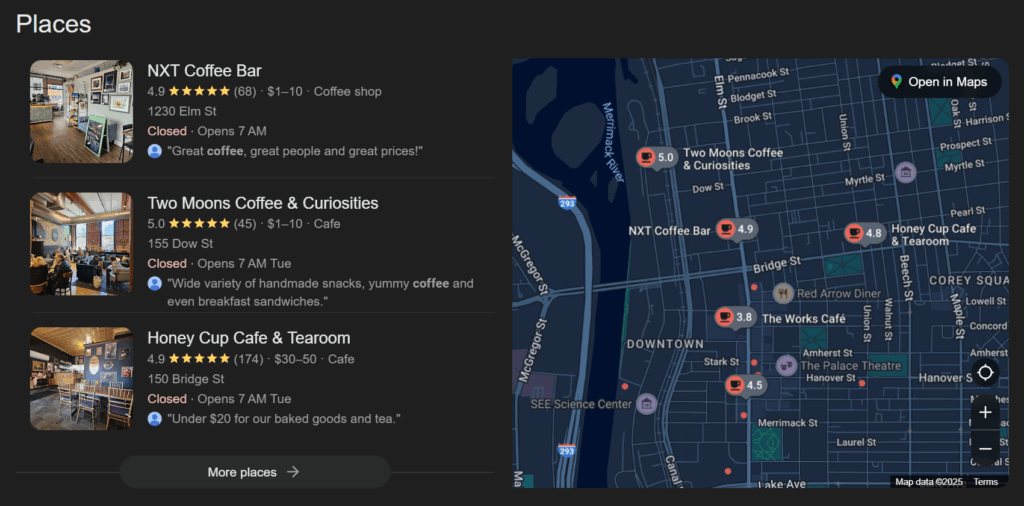1024x506 pixels.
Task: Click the Two Moons Coffee photo thumbnail
Action: [82, 244]
